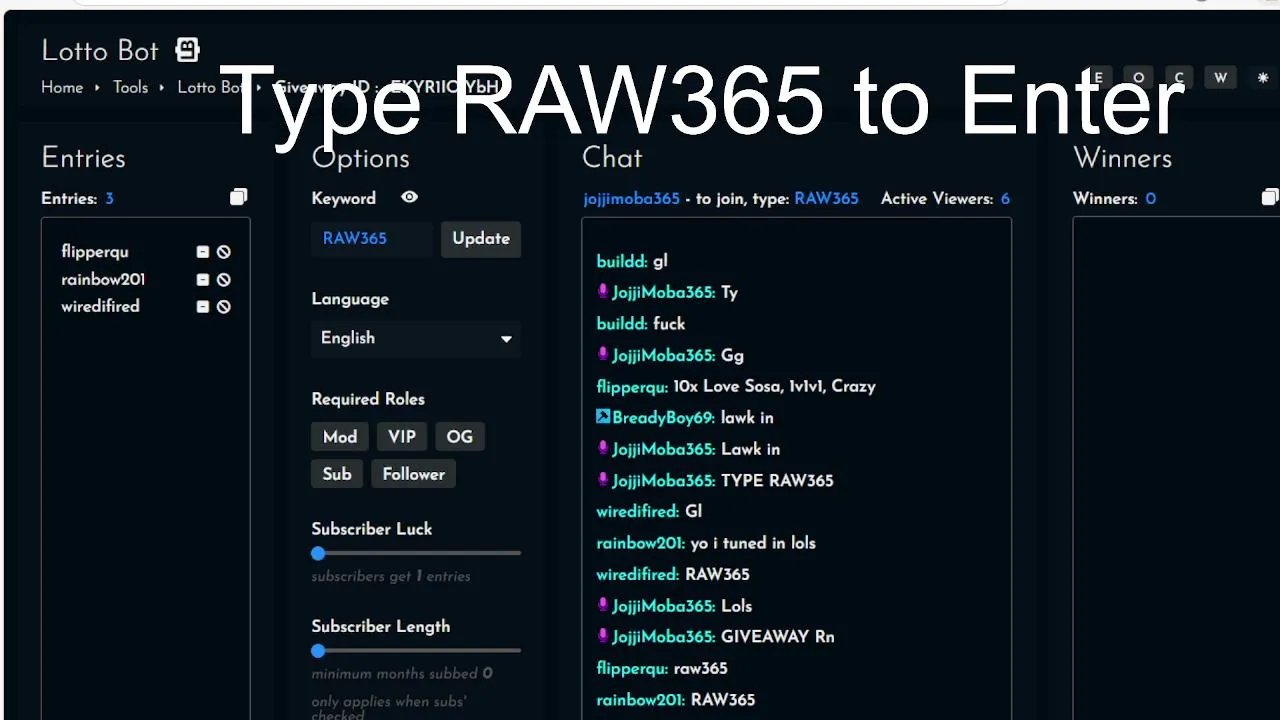Toggle keyword visibility eye icon
Image resolution: width=1280 pixels, height=720 pixels.
(409, 197)
